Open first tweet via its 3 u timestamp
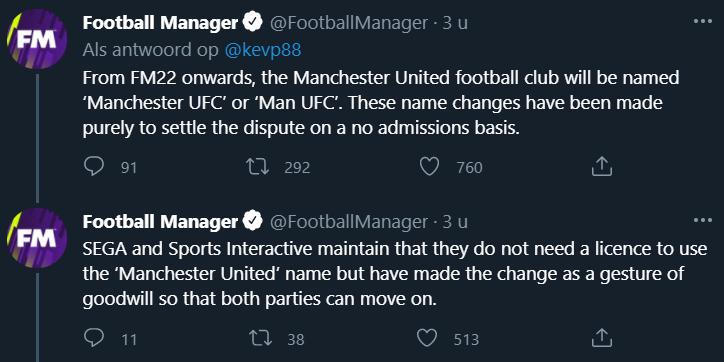 (455, 23)
